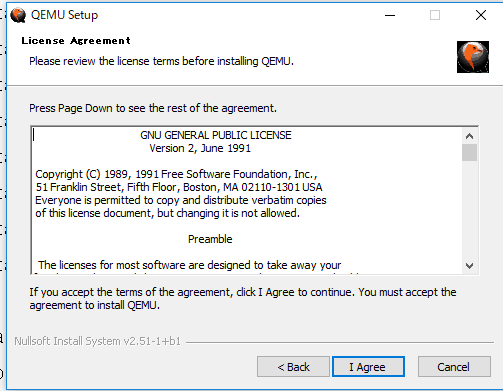Click the GNU GENERAL PUBLIC LICENSE title

(216, 135)
